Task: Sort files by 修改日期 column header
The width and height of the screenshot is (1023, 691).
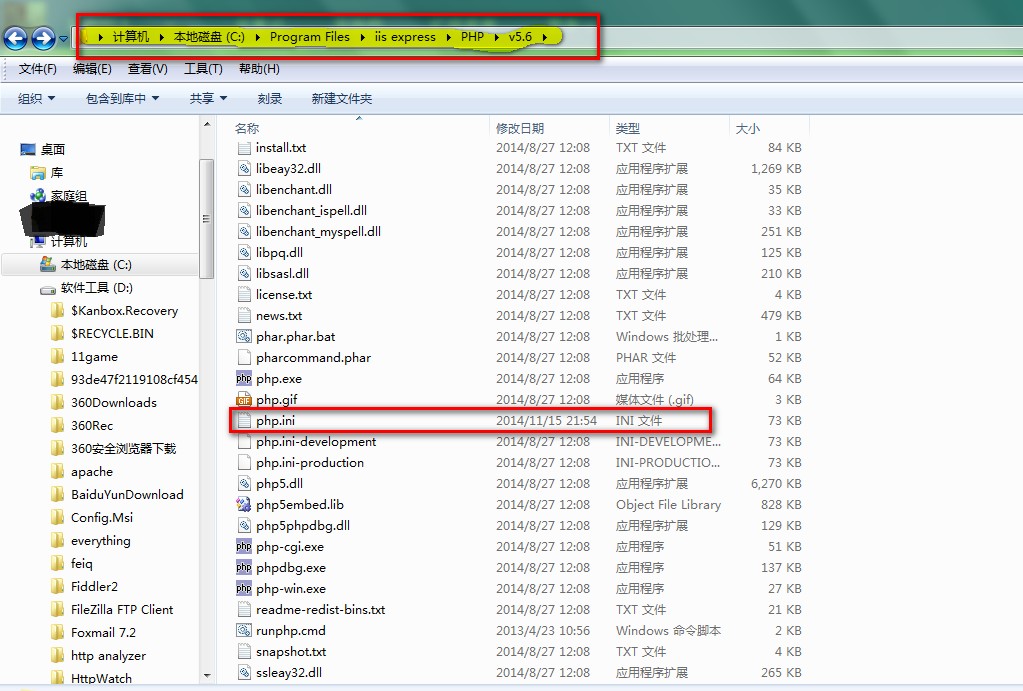Action: coord(520,128)
